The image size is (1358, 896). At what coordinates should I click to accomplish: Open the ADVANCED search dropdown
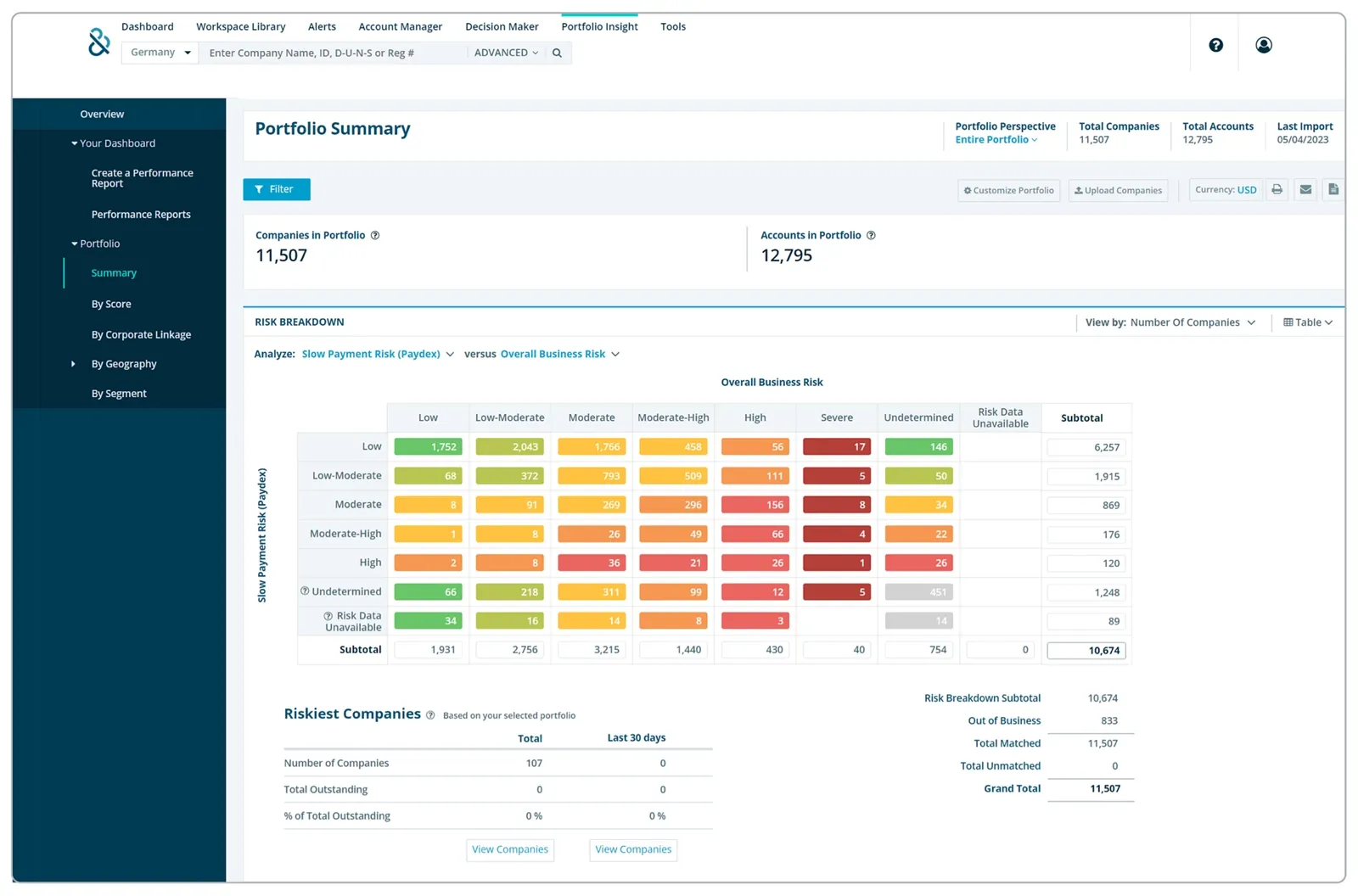[x=506, y=53]
